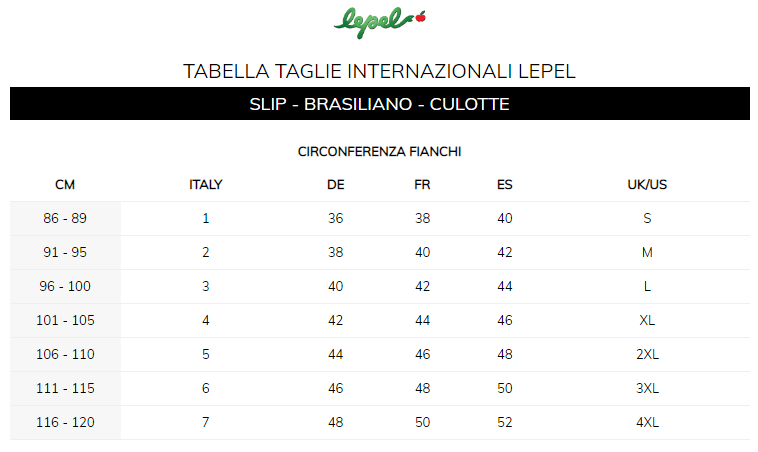Click the Lepel logo at top

(x=379, y=23)
